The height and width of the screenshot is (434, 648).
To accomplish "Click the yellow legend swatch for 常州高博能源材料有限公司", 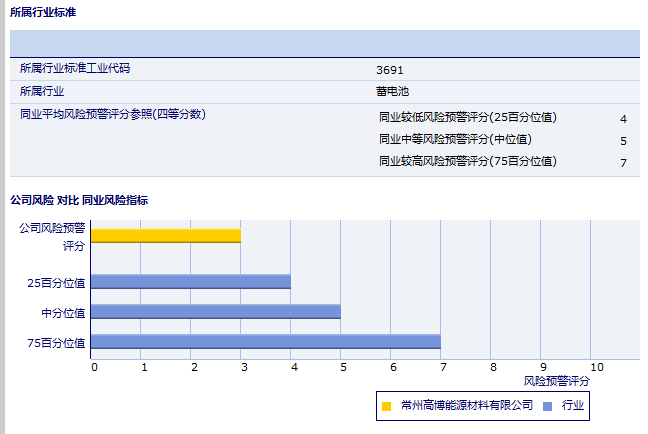I will pyautogui.click(x=386, y=406).
